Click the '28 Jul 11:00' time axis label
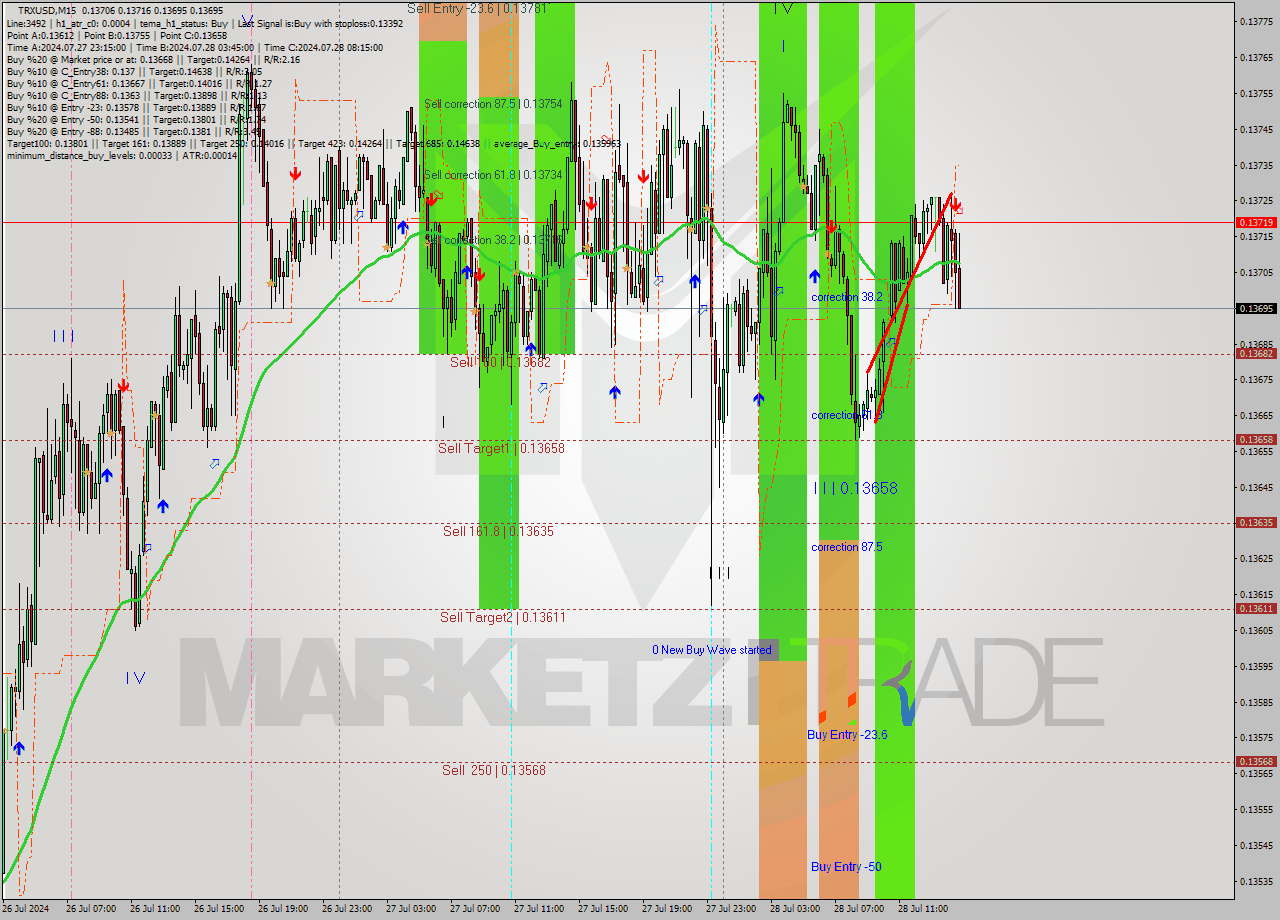This screenshot has width=1280, height=920. 923,909
